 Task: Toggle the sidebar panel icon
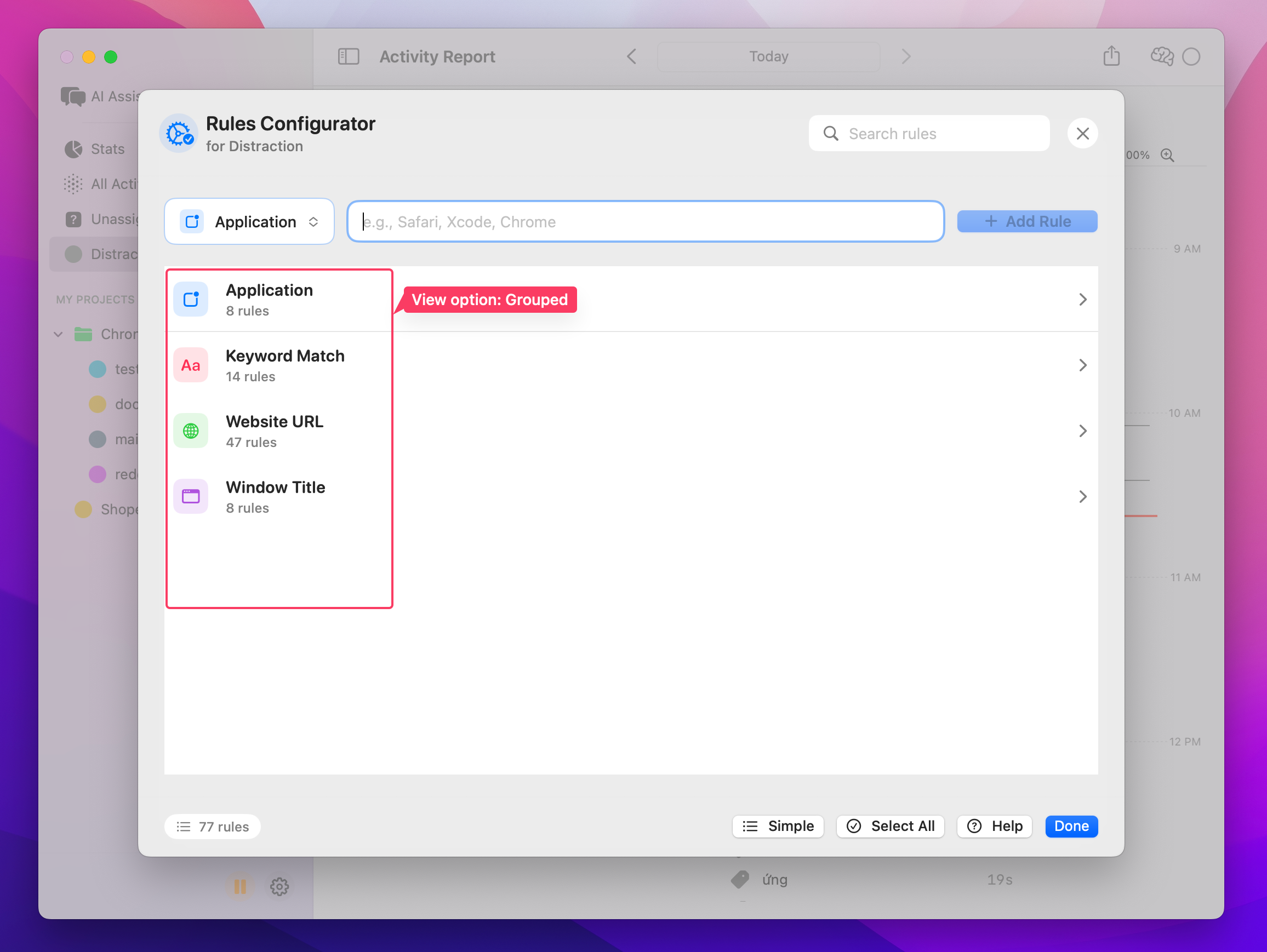pyautogui.click(x=348, y=56)
